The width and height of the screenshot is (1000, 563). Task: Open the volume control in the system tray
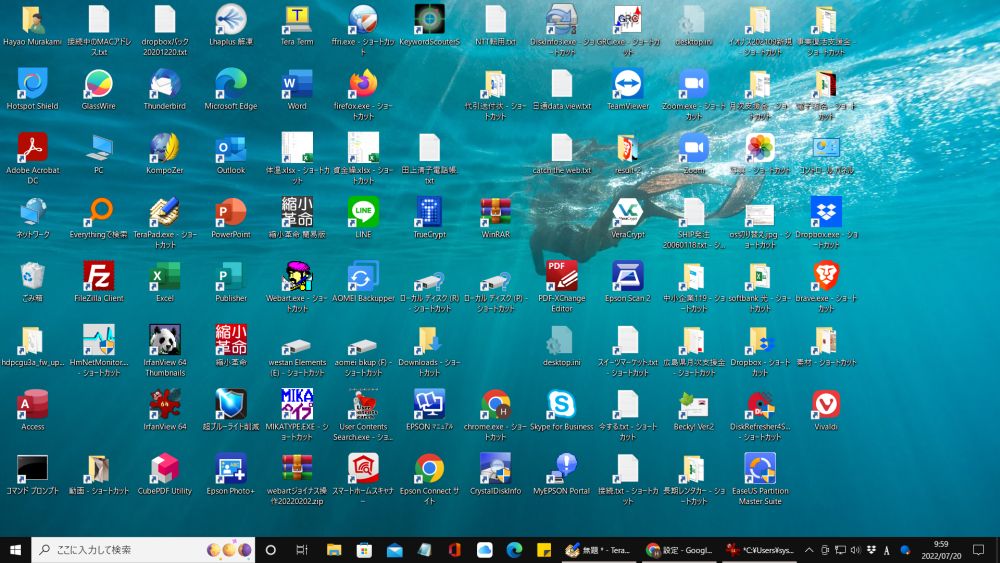[855, 550]
